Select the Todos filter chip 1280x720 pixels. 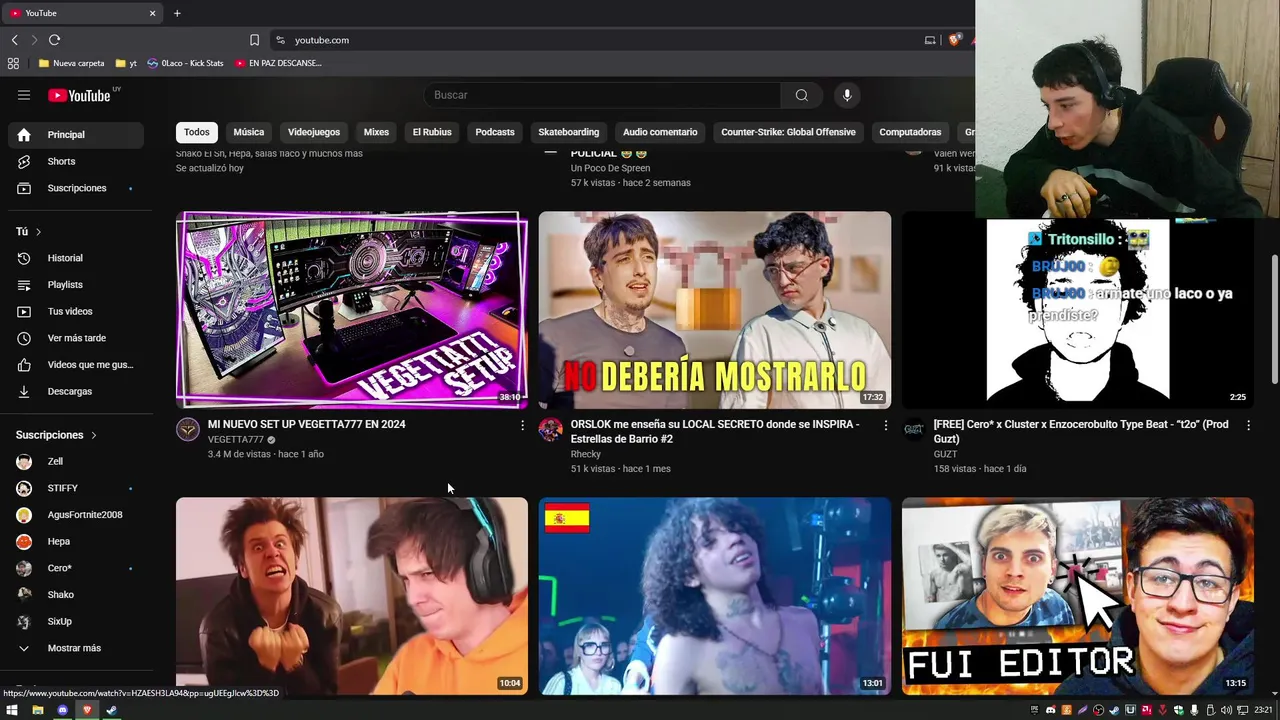click(x=197, y=132)
